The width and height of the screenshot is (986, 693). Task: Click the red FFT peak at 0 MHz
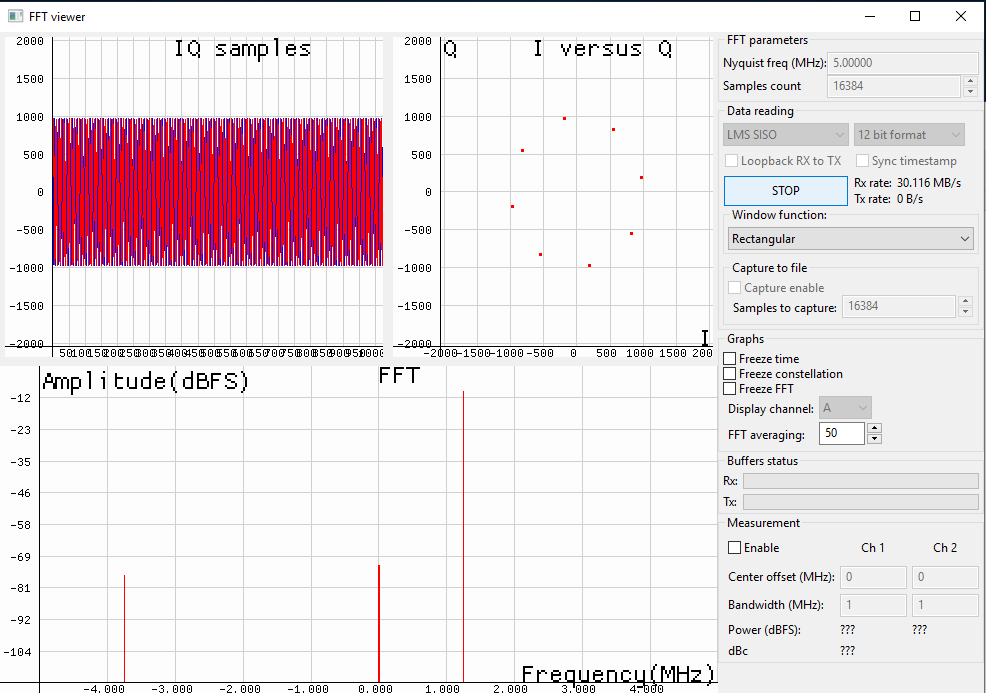(379, 620)
